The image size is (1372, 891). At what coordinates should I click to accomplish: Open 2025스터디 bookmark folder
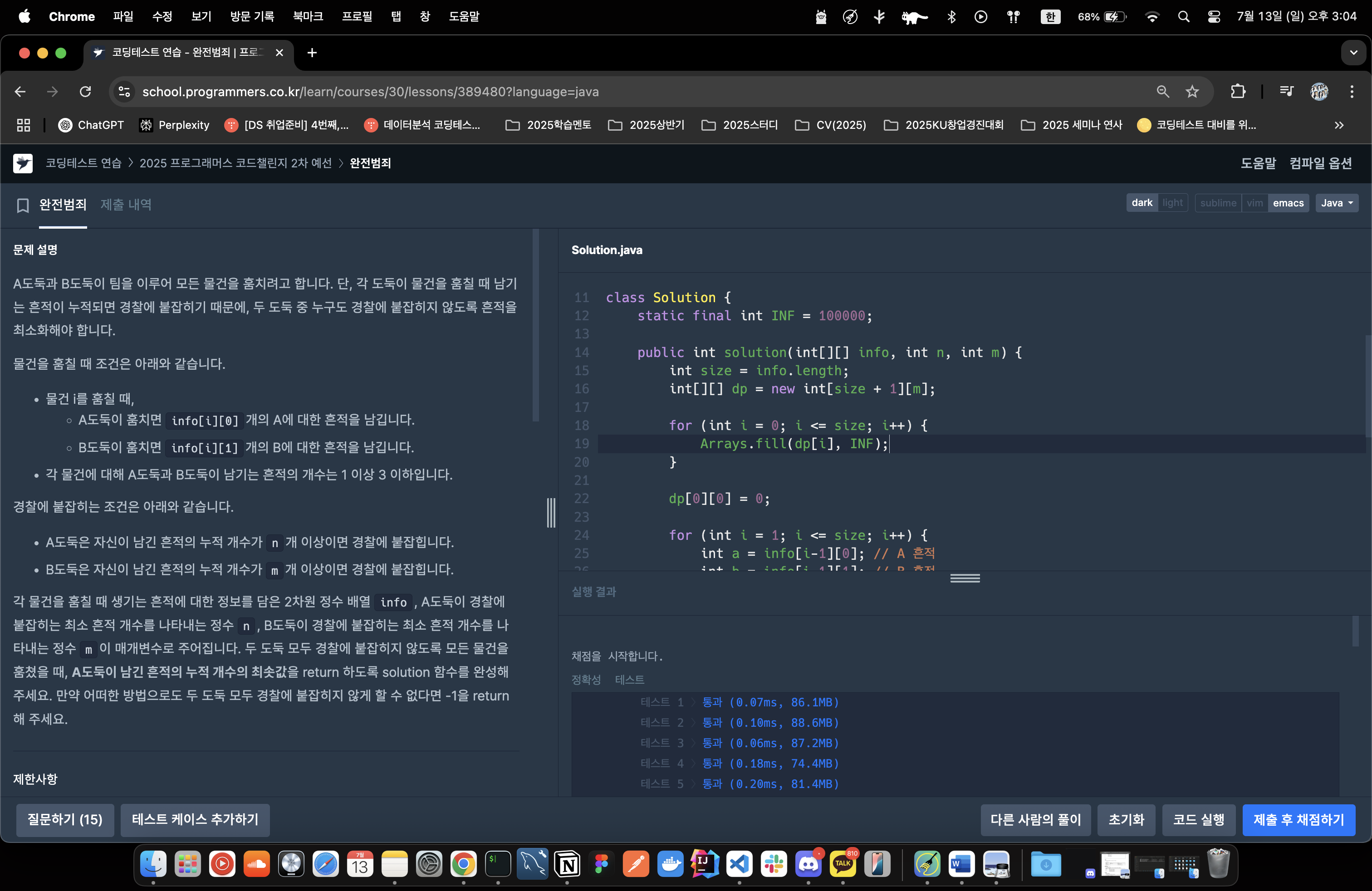pos(740,125)
